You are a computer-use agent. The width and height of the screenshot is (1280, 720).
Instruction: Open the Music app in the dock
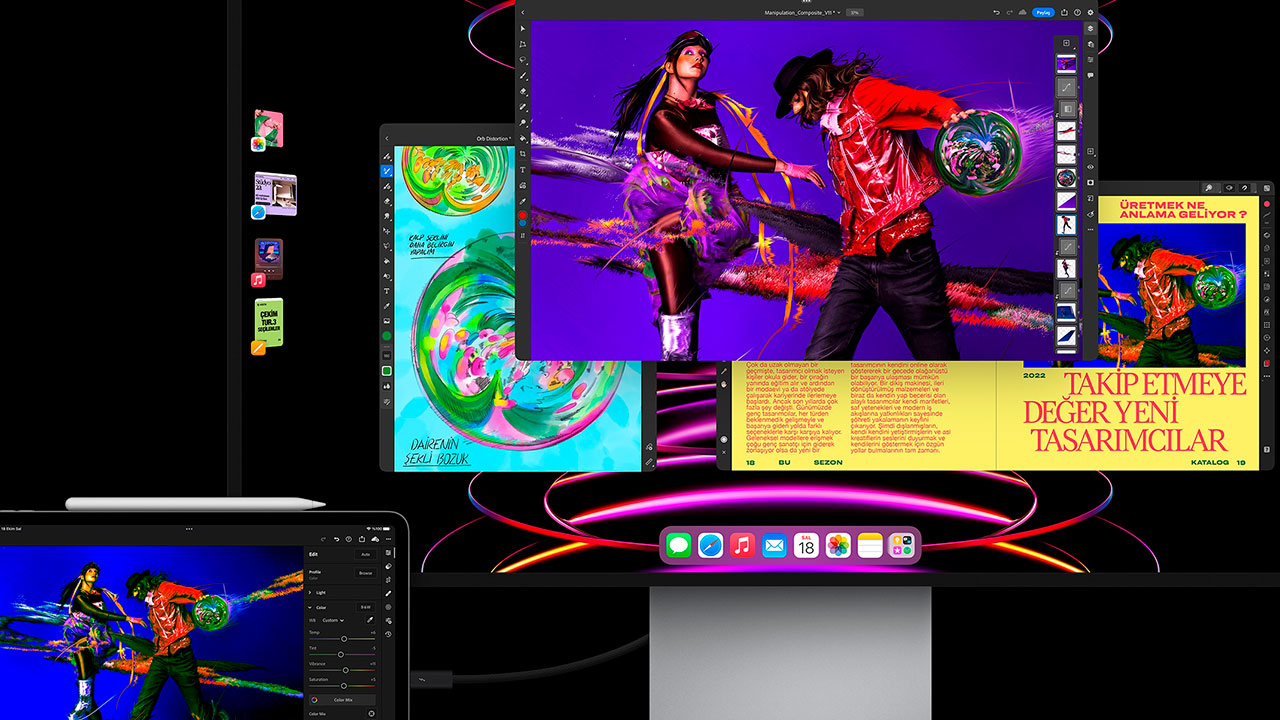pyautogui.click(x=741, y=545)
